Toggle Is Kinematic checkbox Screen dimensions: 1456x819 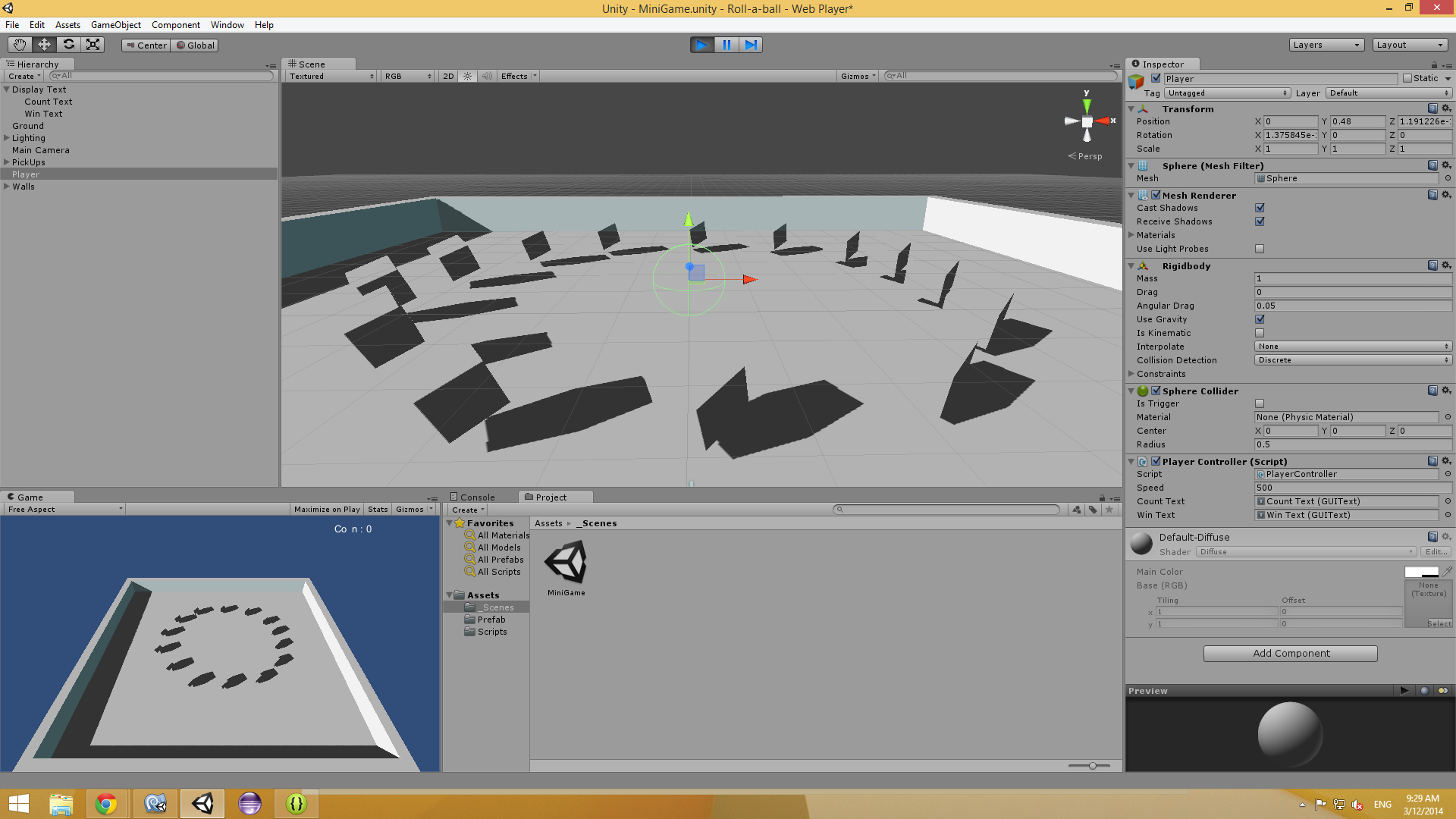point(1260,333)
